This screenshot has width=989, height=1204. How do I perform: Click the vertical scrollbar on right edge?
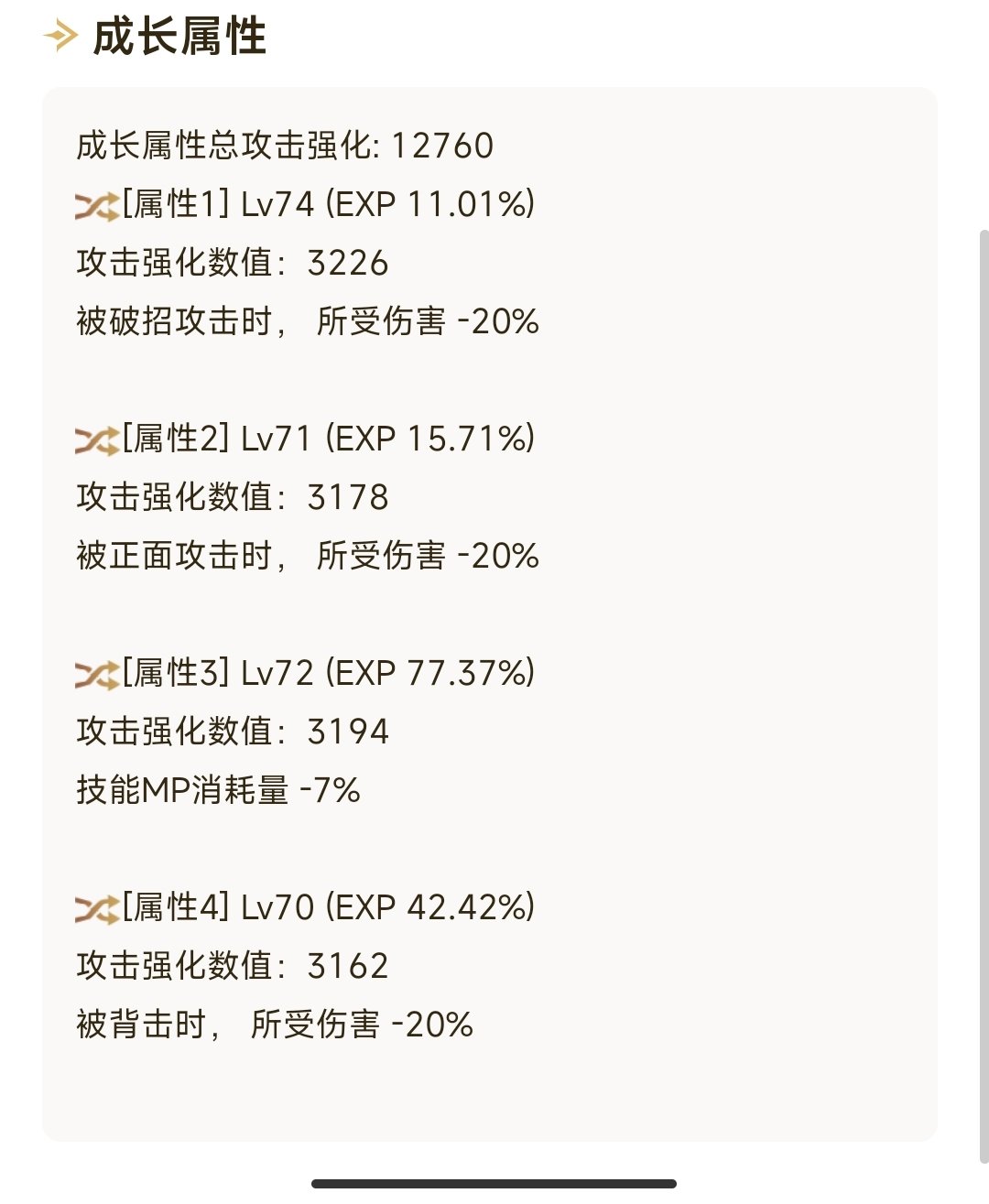tap(984, 696)
